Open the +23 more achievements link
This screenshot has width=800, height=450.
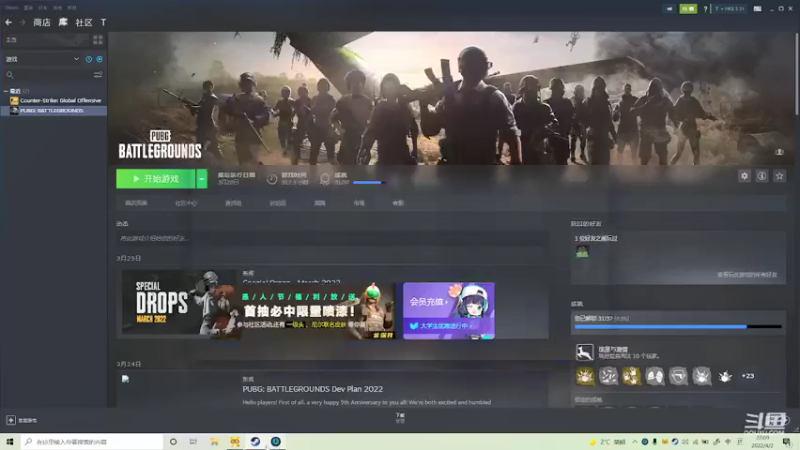(x=747, y=376)
